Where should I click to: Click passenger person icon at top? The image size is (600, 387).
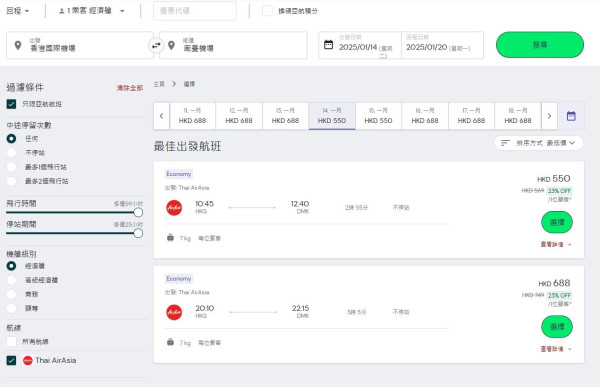[x=61, y=11]
